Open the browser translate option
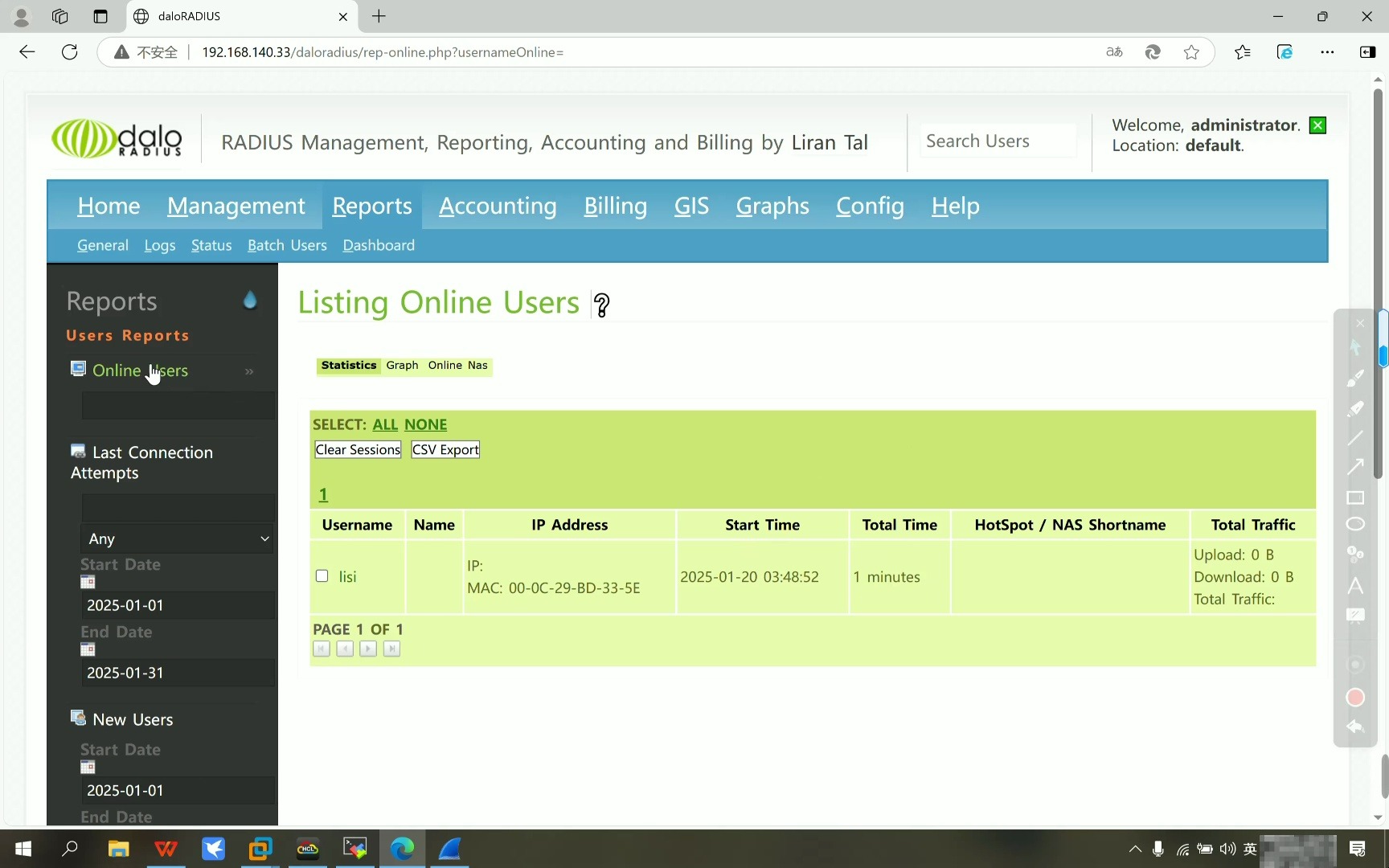1389x868 pixels. 1114,52
